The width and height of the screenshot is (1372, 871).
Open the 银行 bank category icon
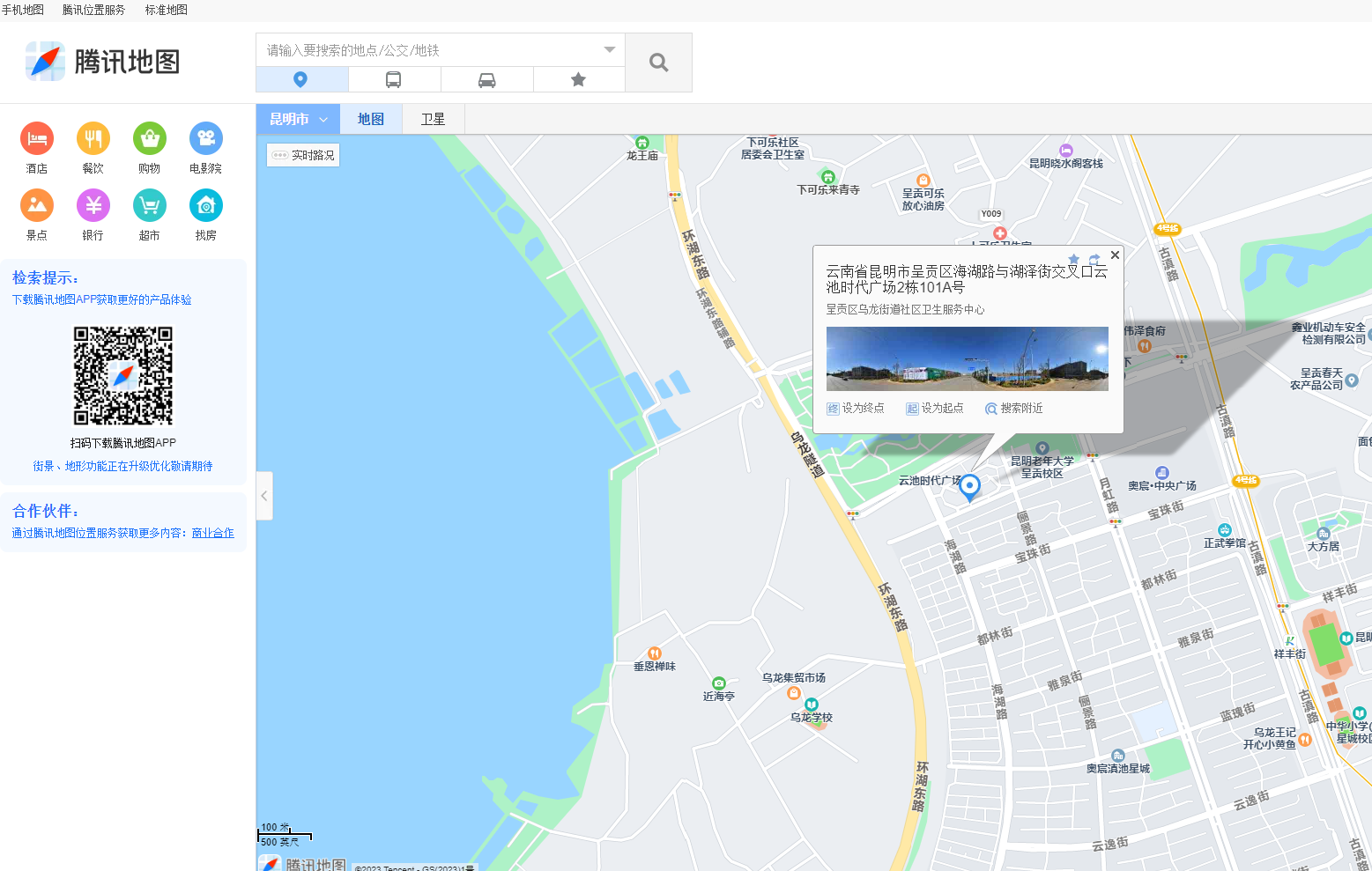click(x=93, y=205)
